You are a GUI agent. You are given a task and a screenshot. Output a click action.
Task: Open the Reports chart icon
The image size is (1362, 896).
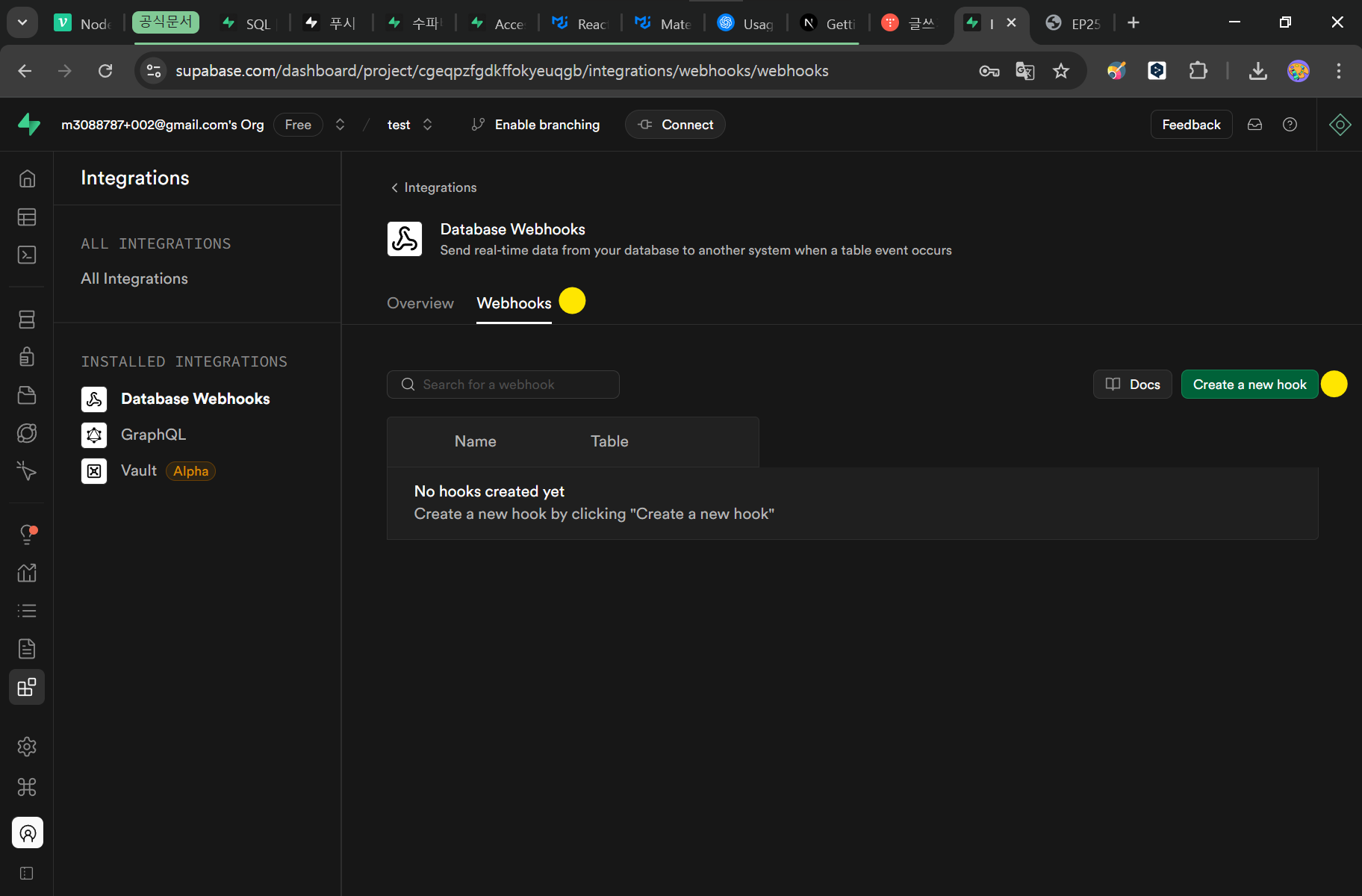click(27, 573)
